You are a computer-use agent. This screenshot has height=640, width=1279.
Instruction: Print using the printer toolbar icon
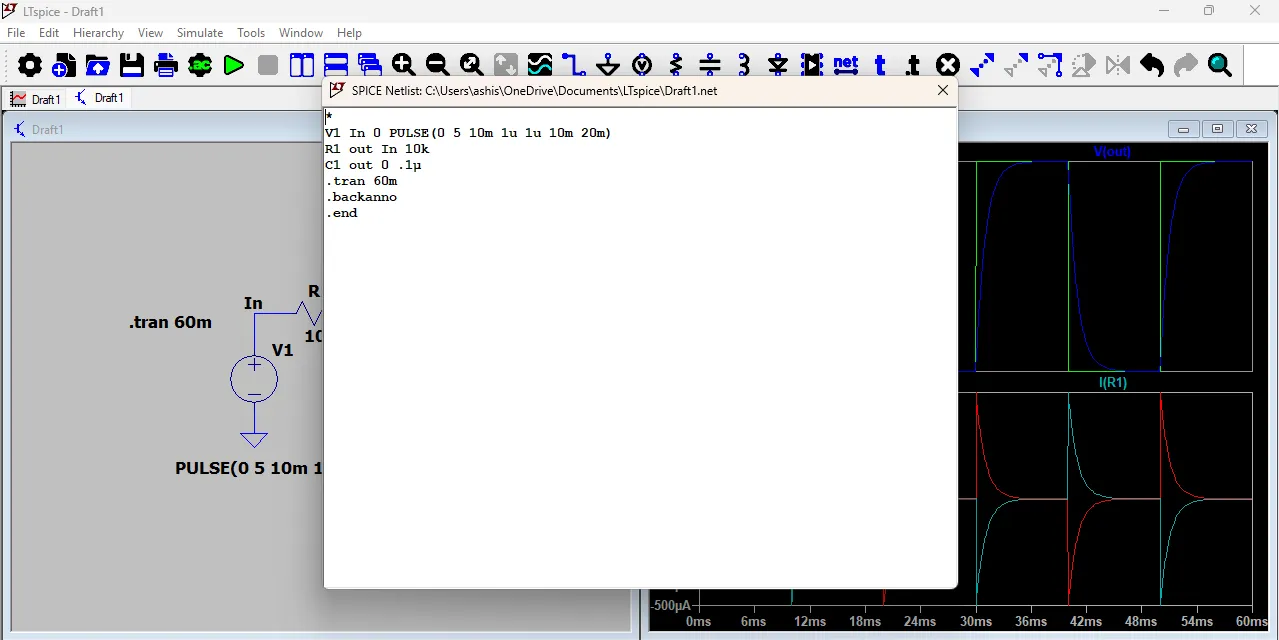tap(166, 65)
